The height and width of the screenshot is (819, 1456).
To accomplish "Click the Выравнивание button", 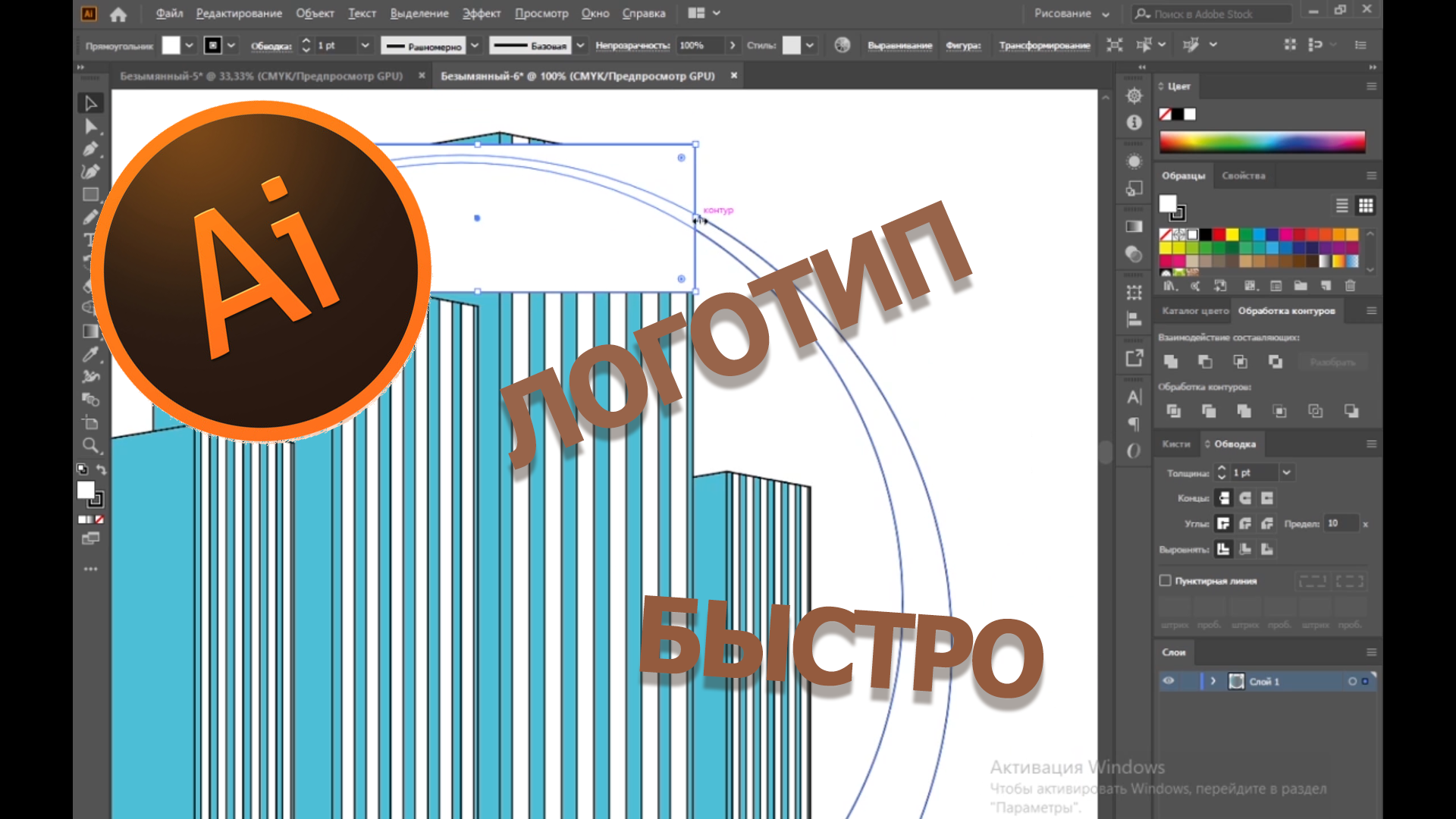I will pos(899,45).
